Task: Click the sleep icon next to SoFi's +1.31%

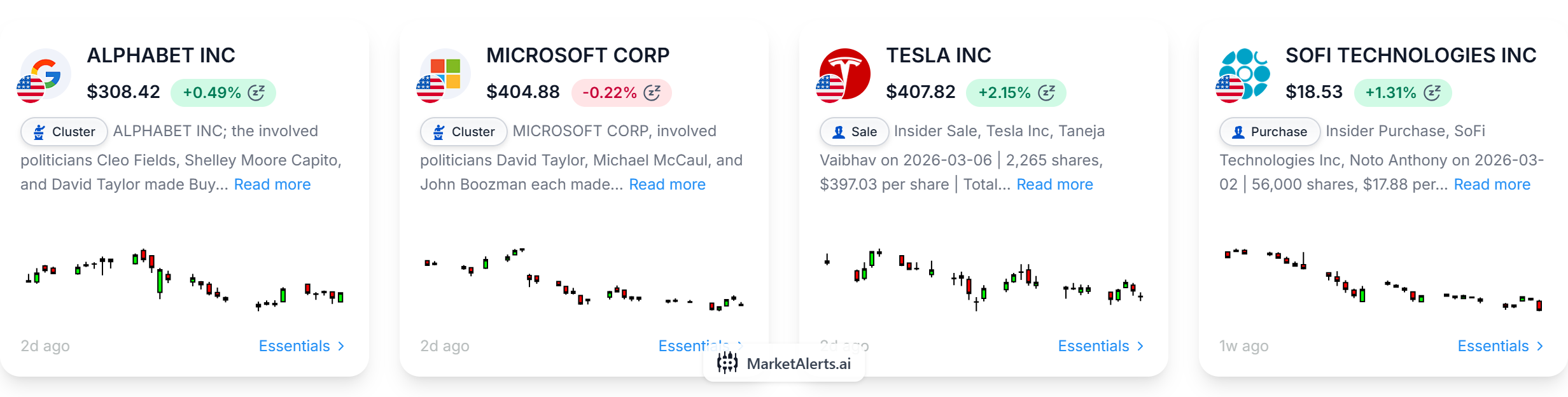Action: coord(1432,93)
